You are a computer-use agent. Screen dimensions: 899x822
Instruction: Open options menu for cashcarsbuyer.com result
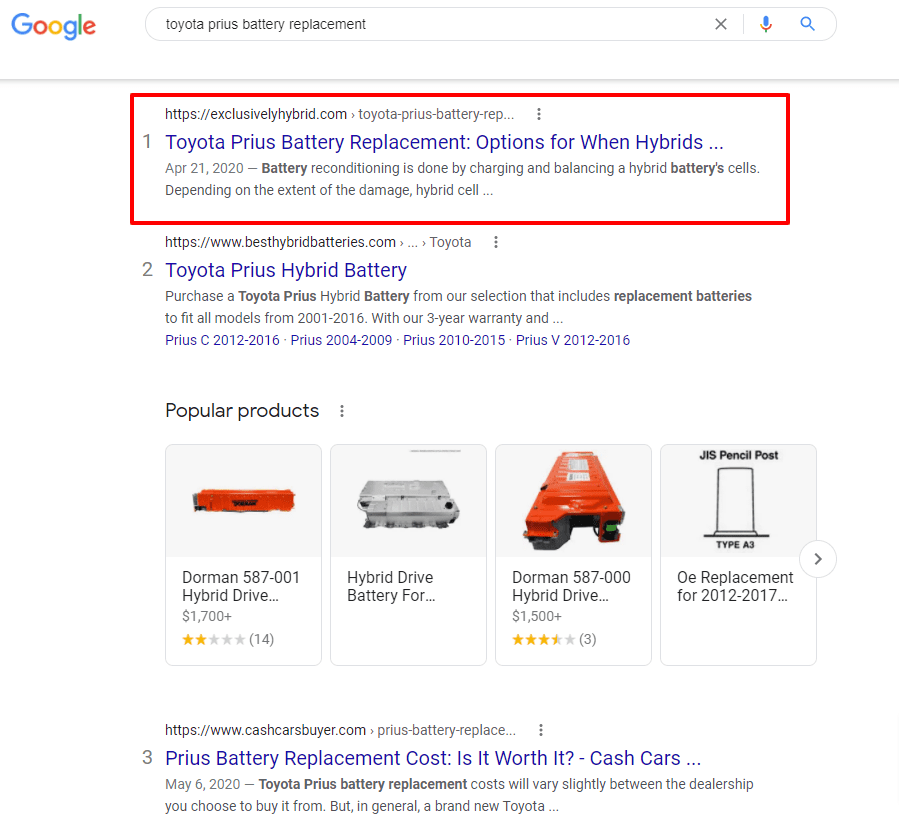[540, 730]
